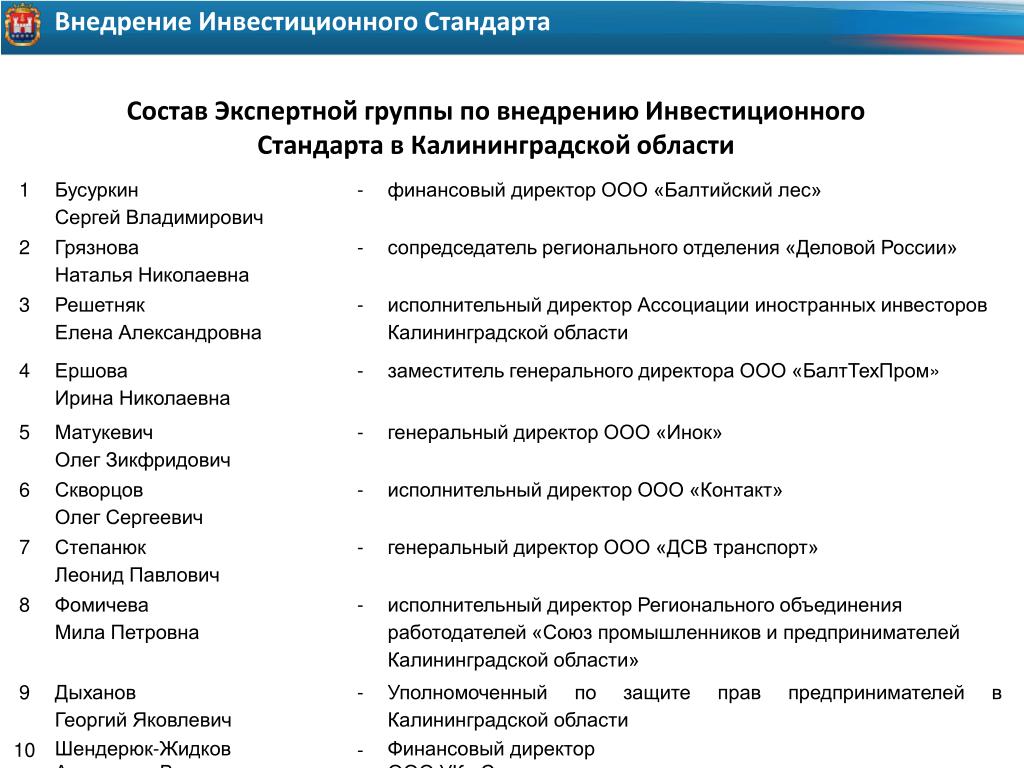Click row number 3 beside Решетняк
The height and width of the screenshot is (768, 1024).
click(24, 305)
